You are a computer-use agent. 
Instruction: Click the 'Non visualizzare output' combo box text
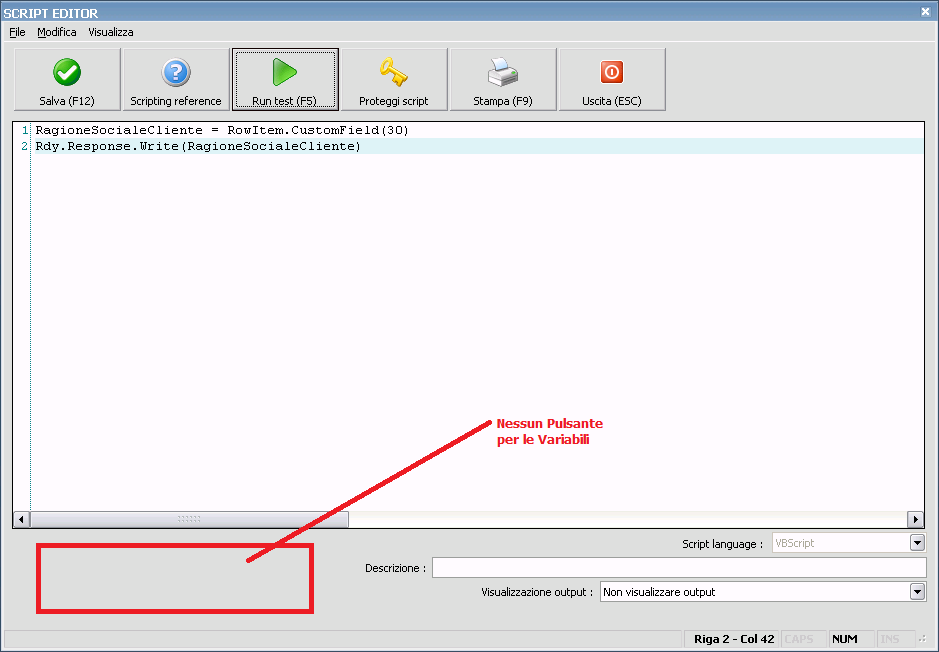click(659, 592)
